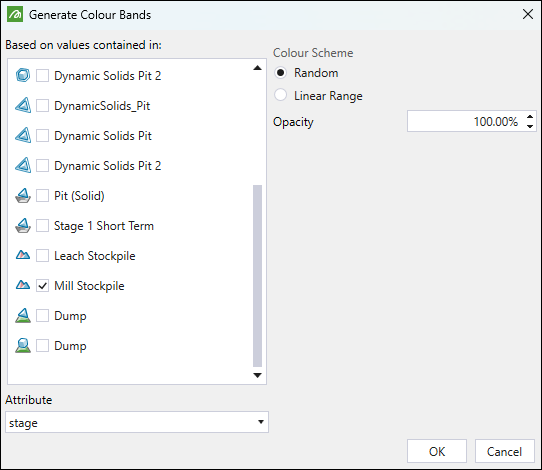Uncheck the Mill Stockpile checkbox
The image size is (542, 470).
pos(43,286)
